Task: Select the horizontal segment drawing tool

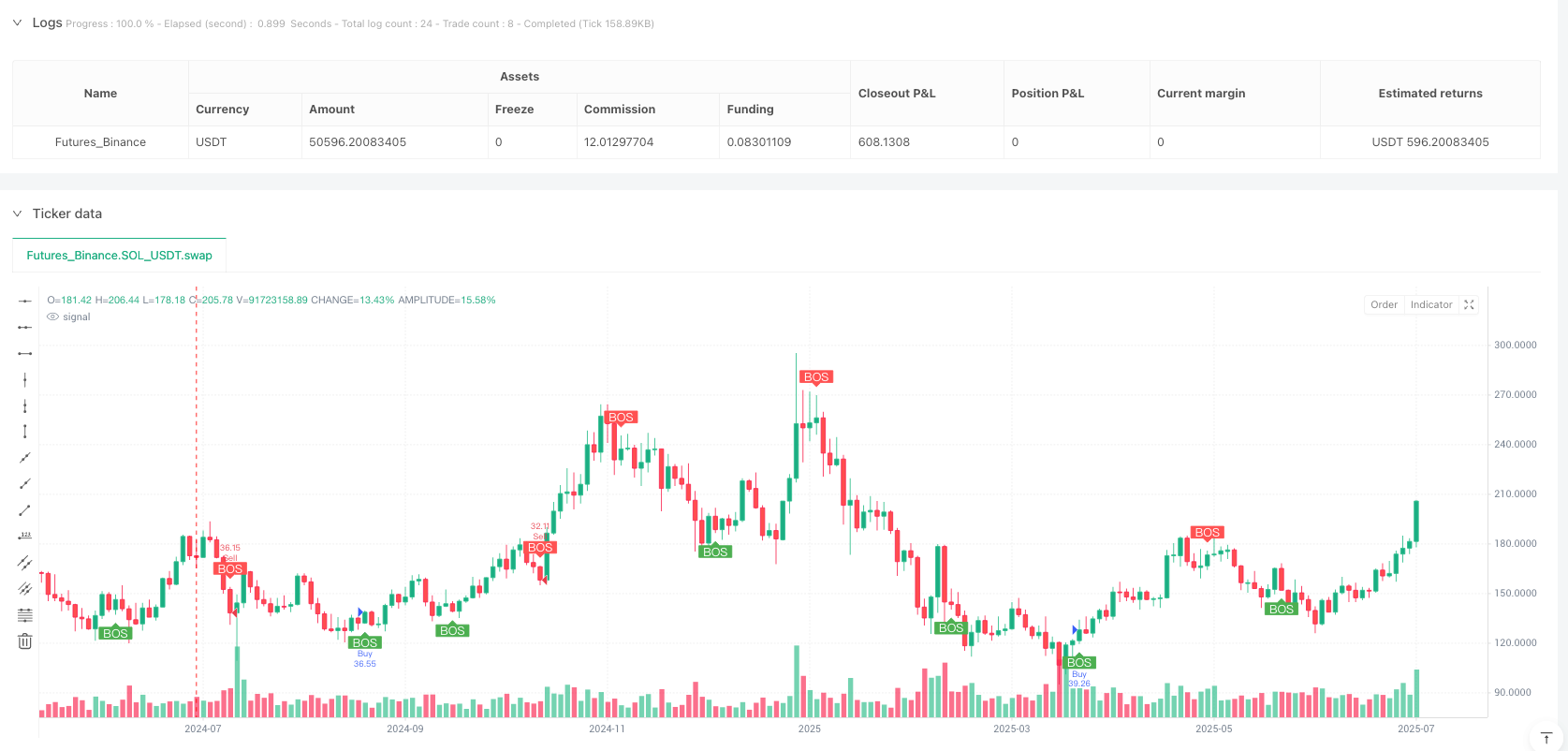Action: point(25,353)
